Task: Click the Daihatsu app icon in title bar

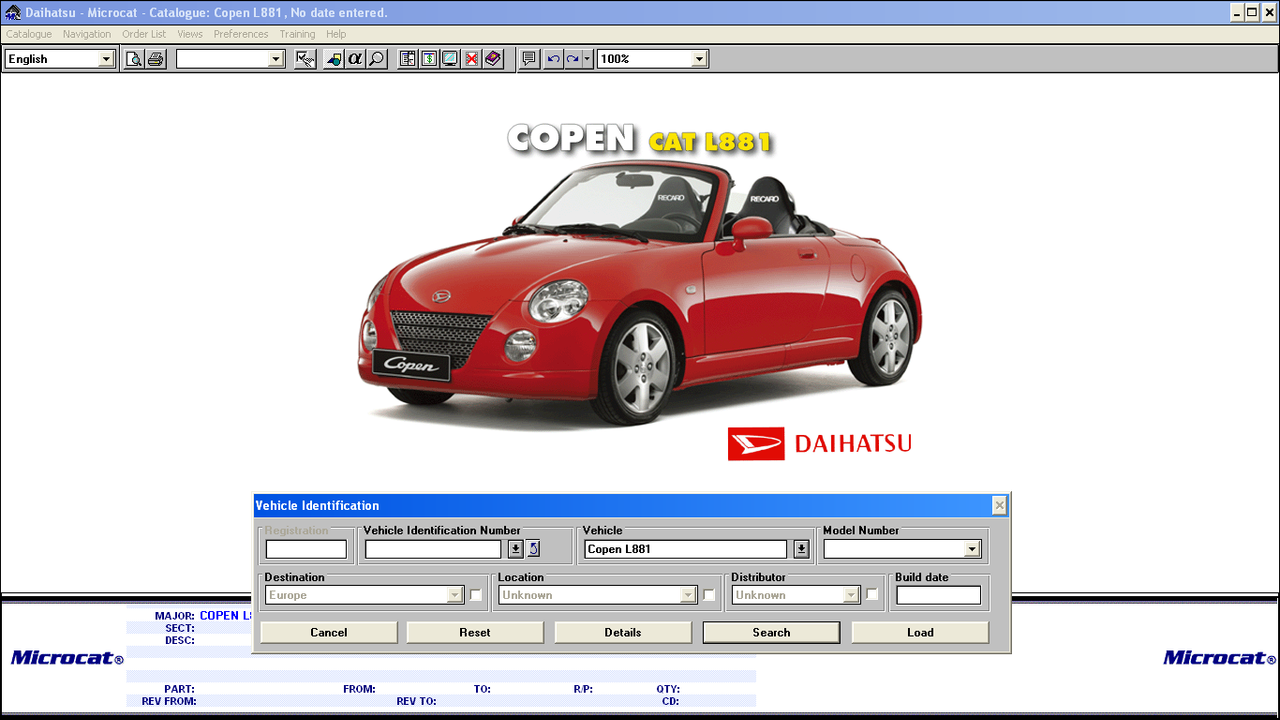Action: pos(13,13)
